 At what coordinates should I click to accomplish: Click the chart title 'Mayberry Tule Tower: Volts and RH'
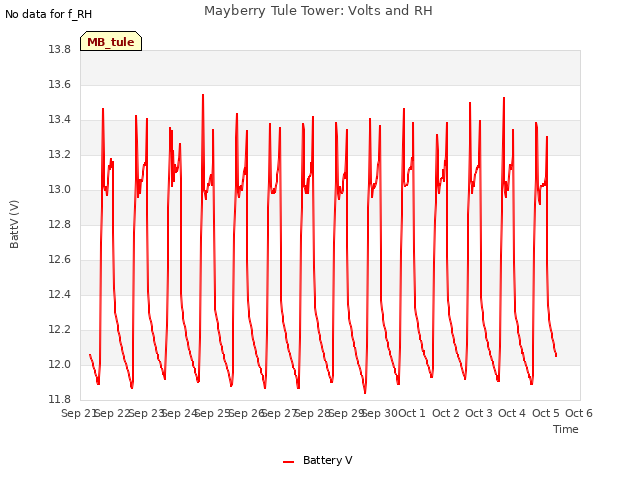point(318,11)
